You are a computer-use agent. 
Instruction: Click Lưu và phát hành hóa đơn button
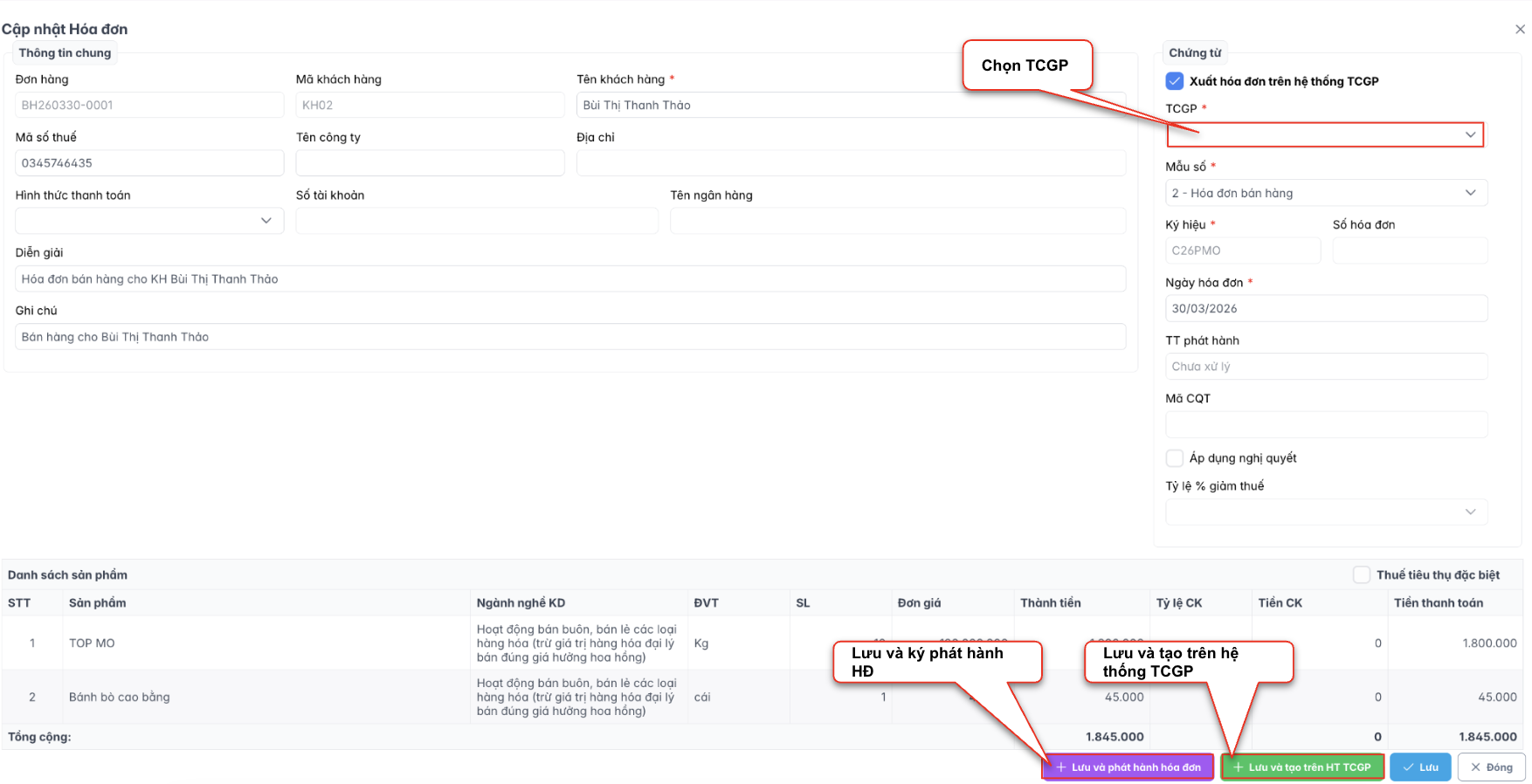pos(1128,767)
